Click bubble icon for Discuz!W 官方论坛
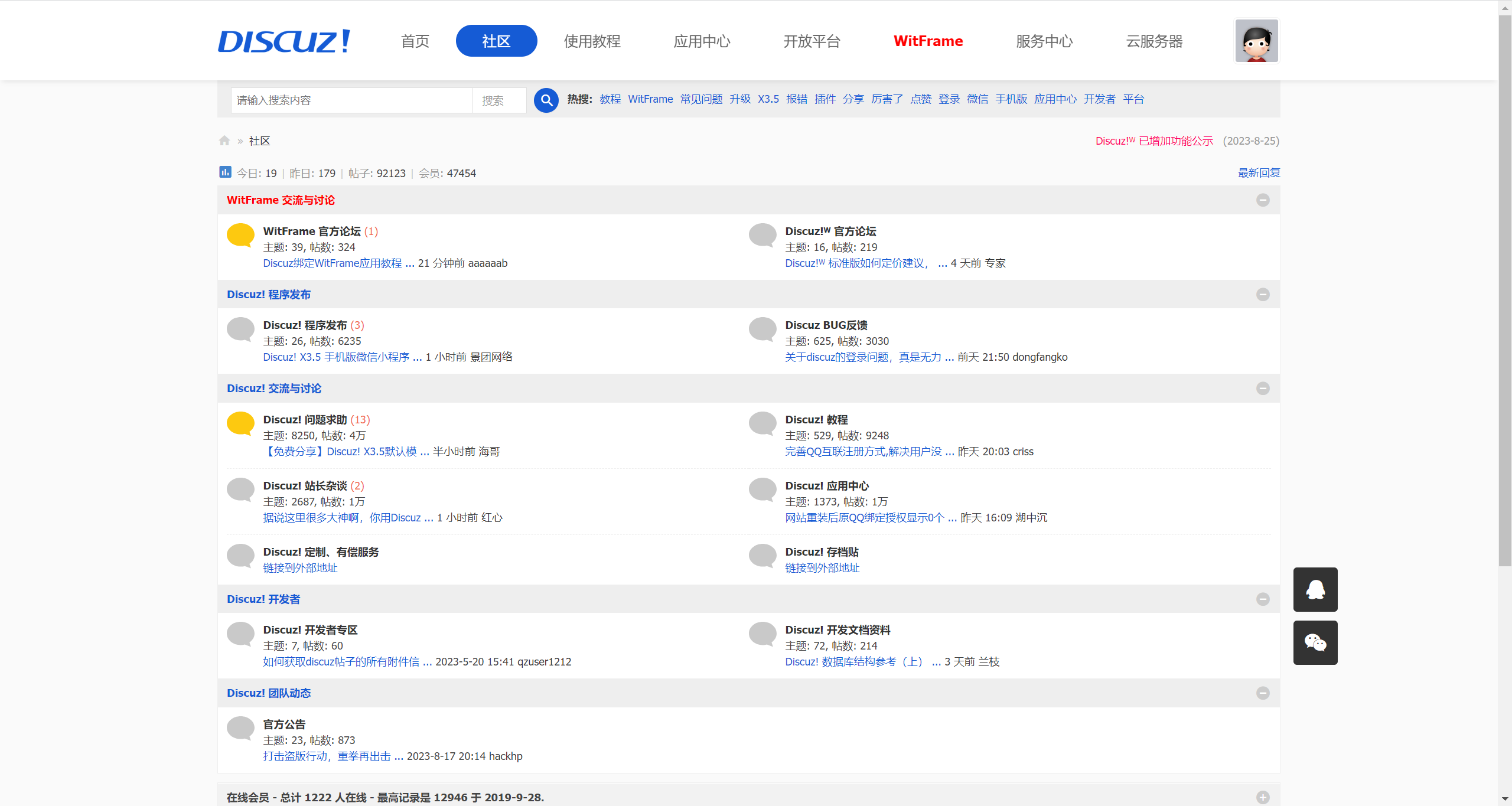The height and width of the screenshot is (806, 1512). (x=762, y=235)
